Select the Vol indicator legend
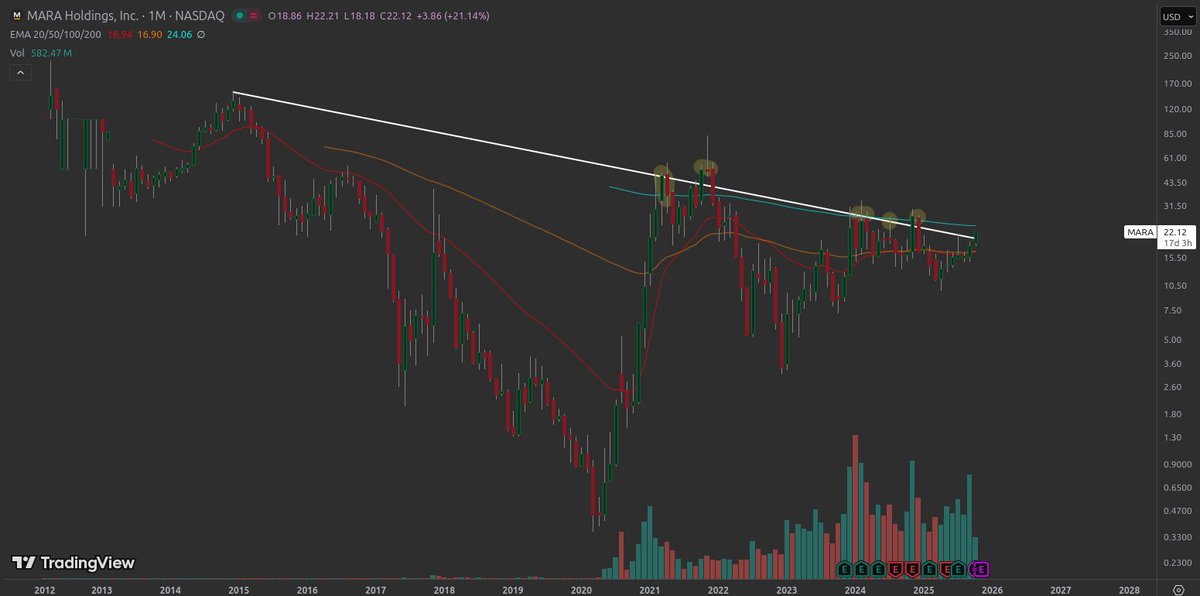This screenshot has width=1200, height=596. tap(19, 51)
